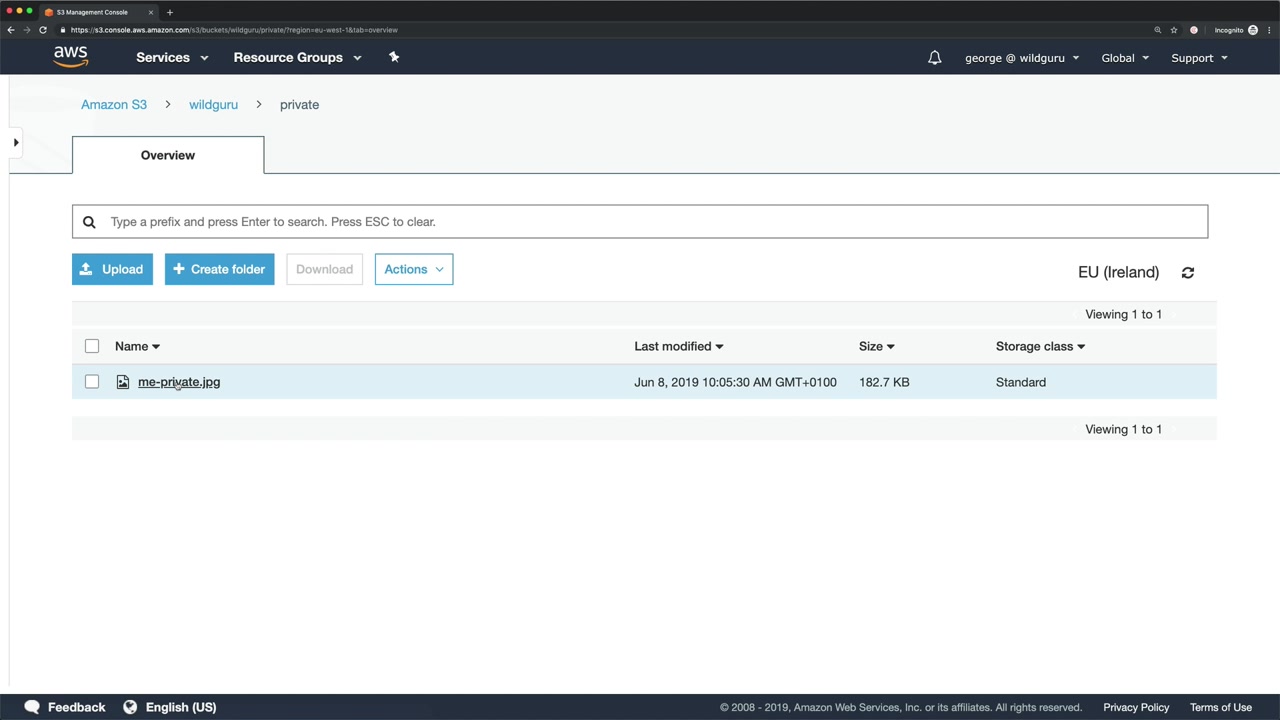Click the English (US) language selector

click(x=181, y=707)
